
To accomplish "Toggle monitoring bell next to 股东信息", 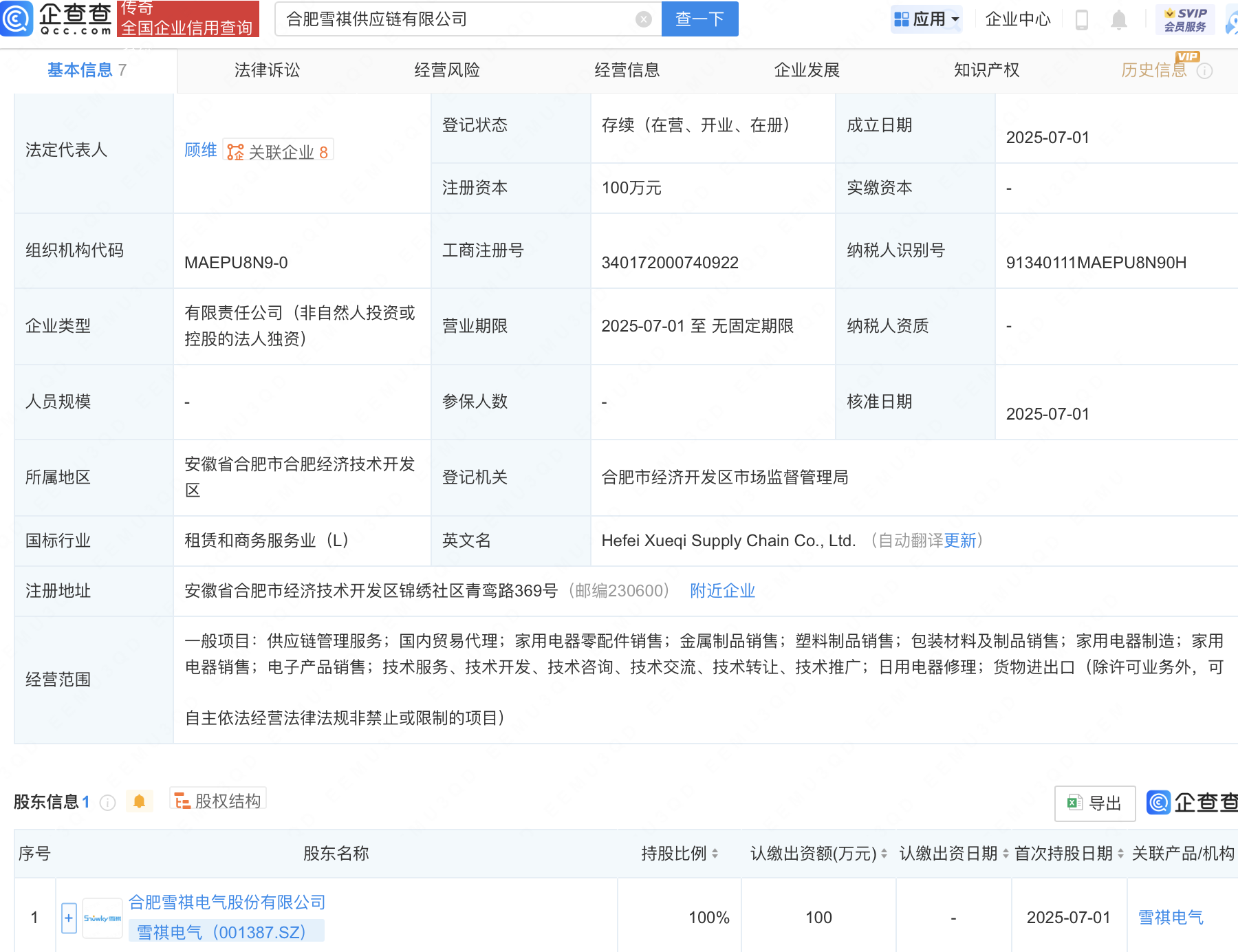I will coord(140,801).
